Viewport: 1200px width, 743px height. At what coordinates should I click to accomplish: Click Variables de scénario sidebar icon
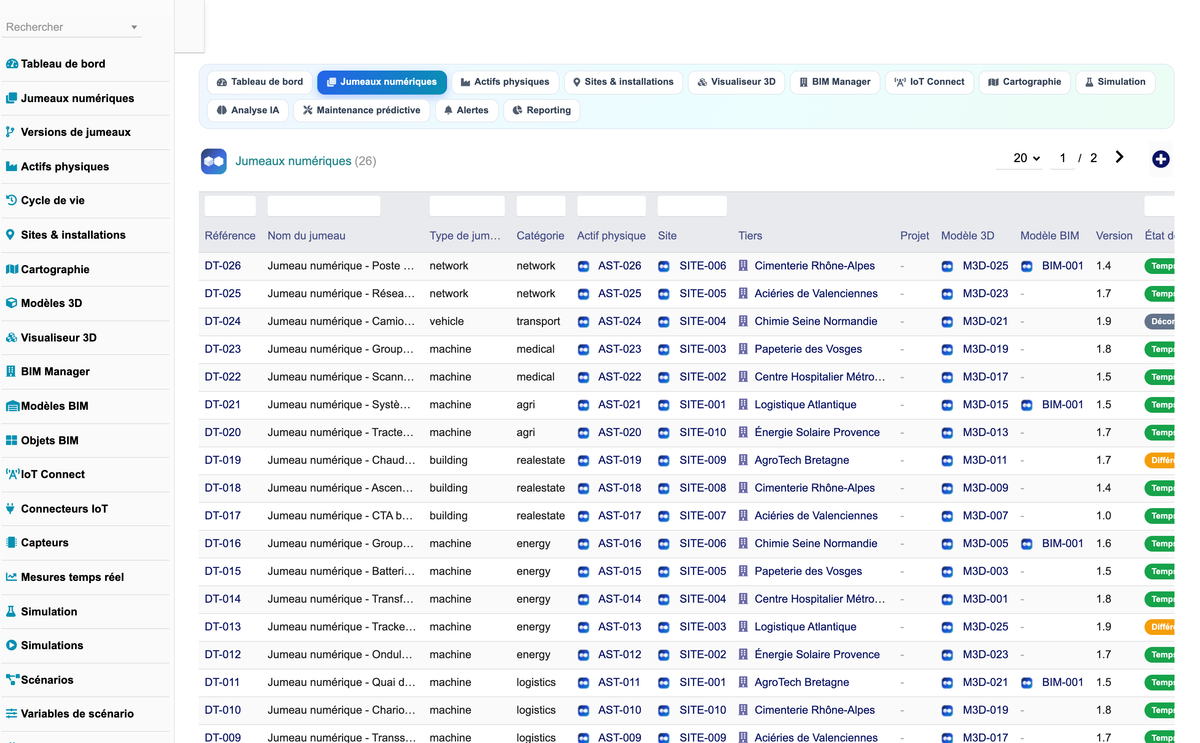tap(12, 714)
